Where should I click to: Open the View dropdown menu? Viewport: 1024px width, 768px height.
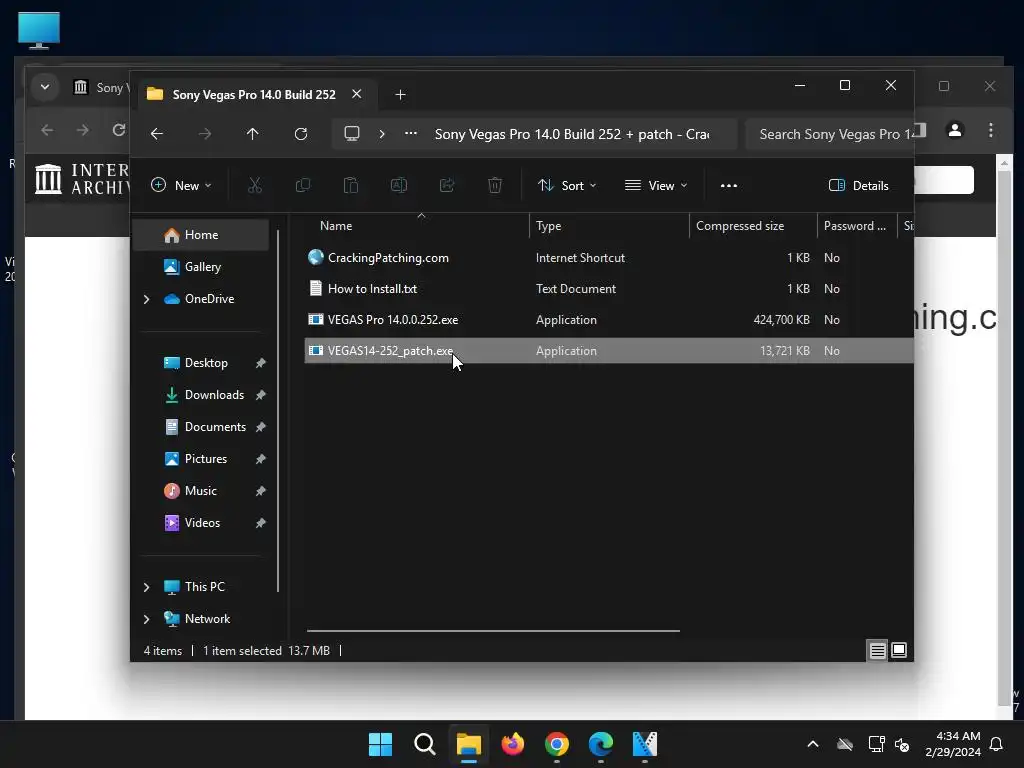[656, 185]
